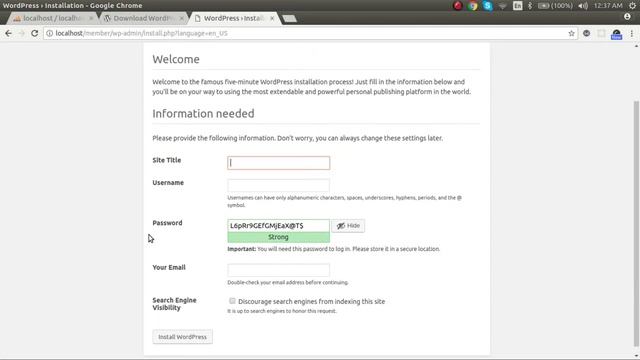Click the Install WordPress button
Screen dimensions: 640x360
click(x=182, y=337)
